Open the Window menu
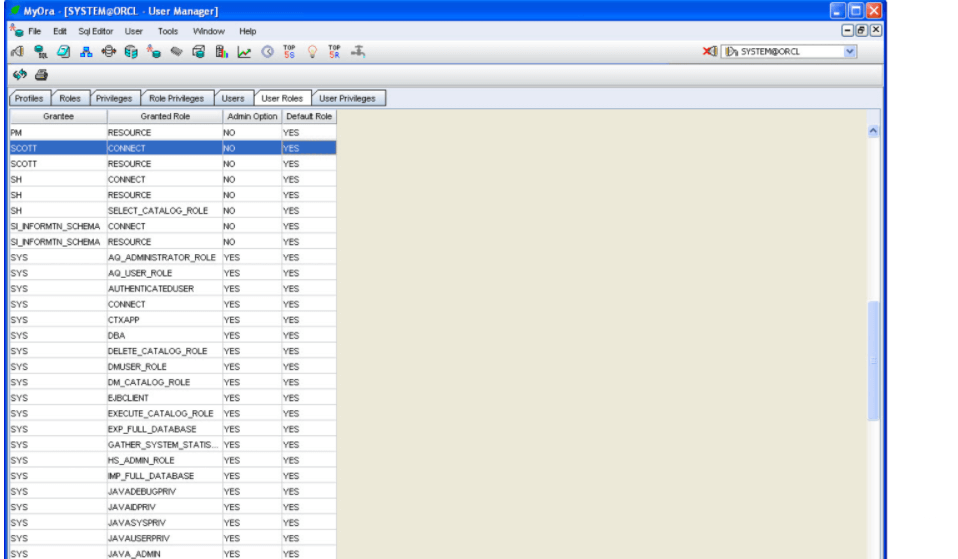The width and height of the screenshot is (958, 559). click(209, 31)
